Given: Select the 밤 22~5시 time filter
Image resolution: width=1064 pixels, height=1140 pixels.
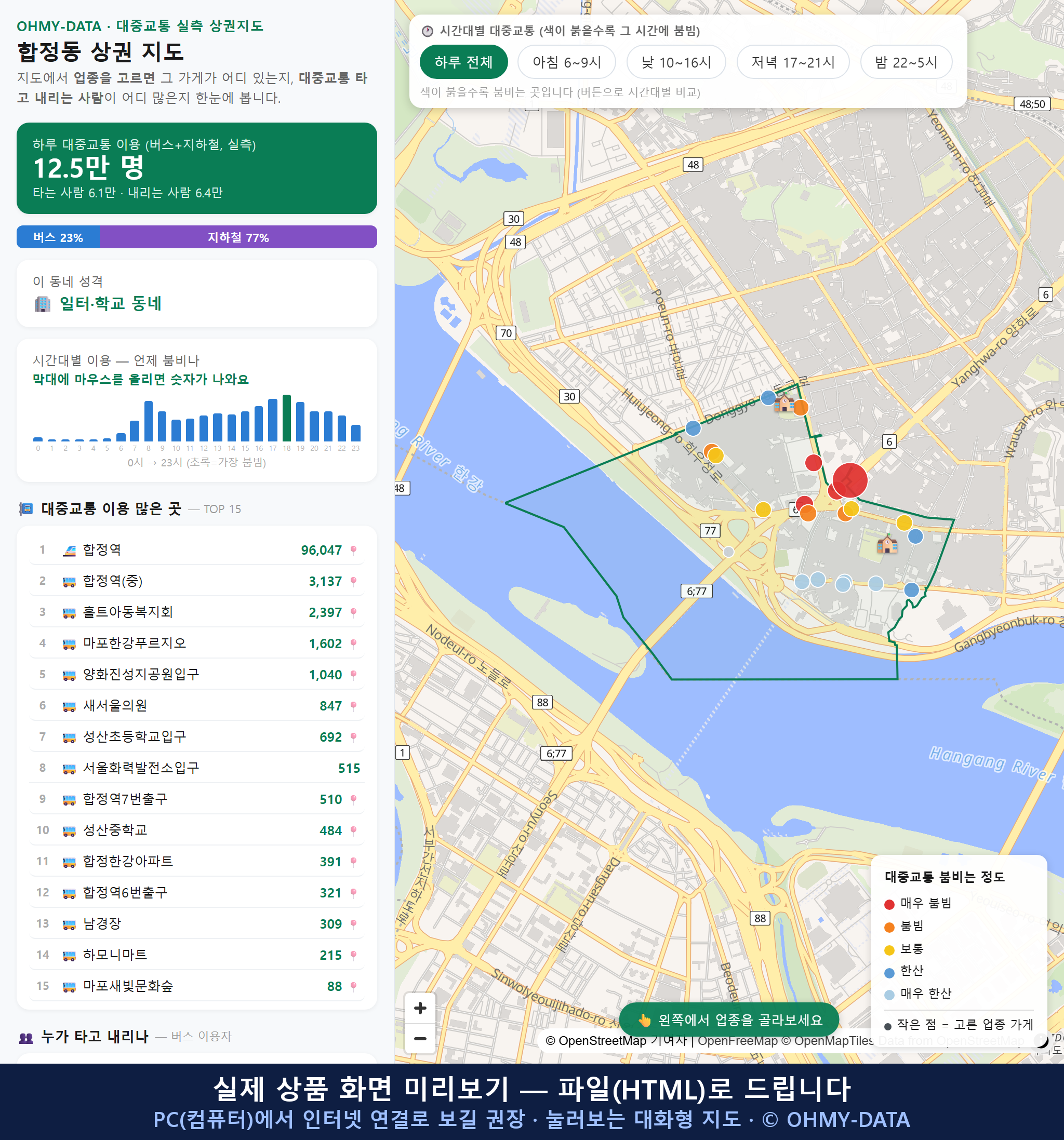Looking at the screenshot, I should (906, 62).
